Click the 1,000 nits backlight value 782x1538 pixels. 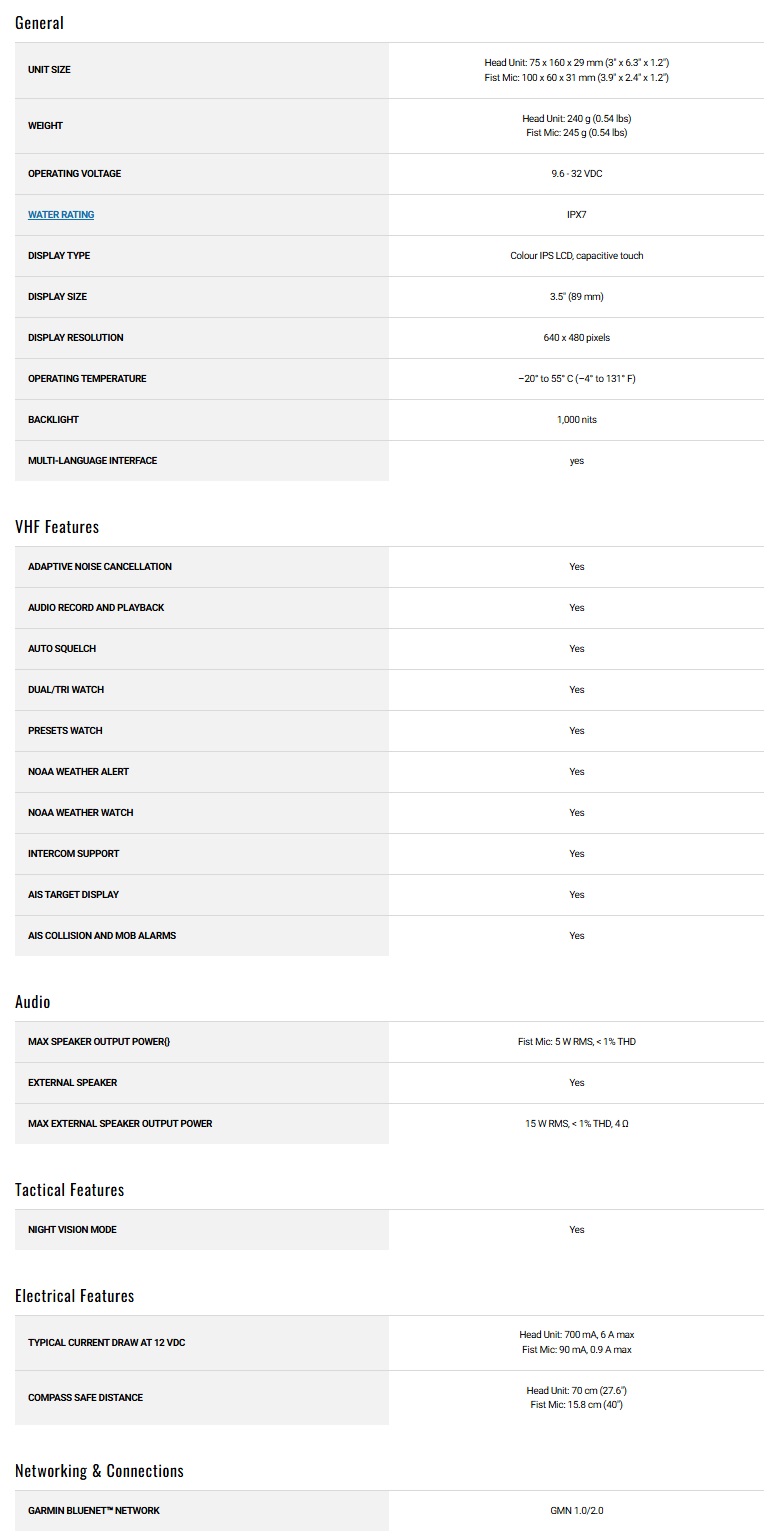pos(577,420)
